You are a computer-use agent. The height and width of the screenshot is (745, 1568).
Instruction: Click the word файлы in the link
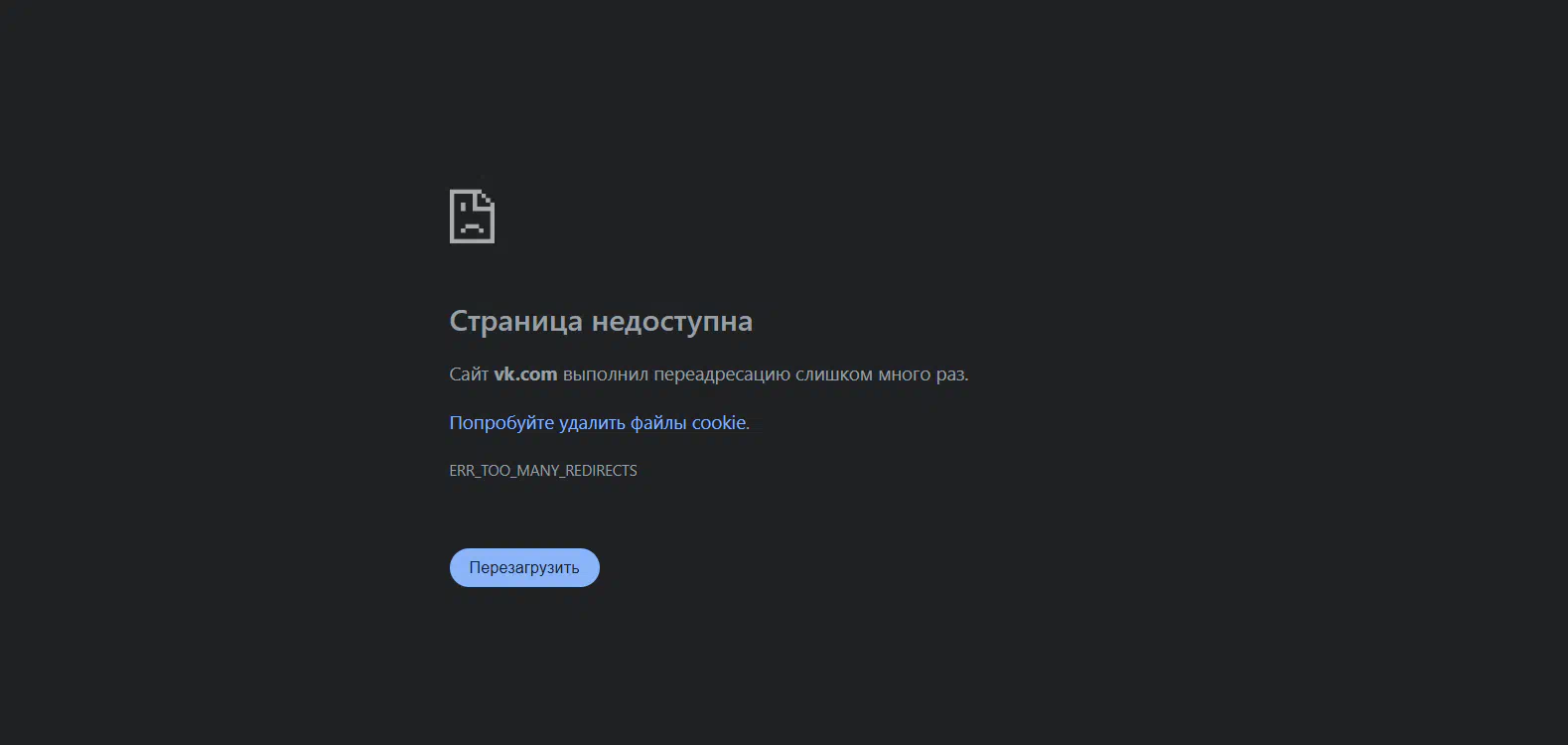(x=658, y=423)
